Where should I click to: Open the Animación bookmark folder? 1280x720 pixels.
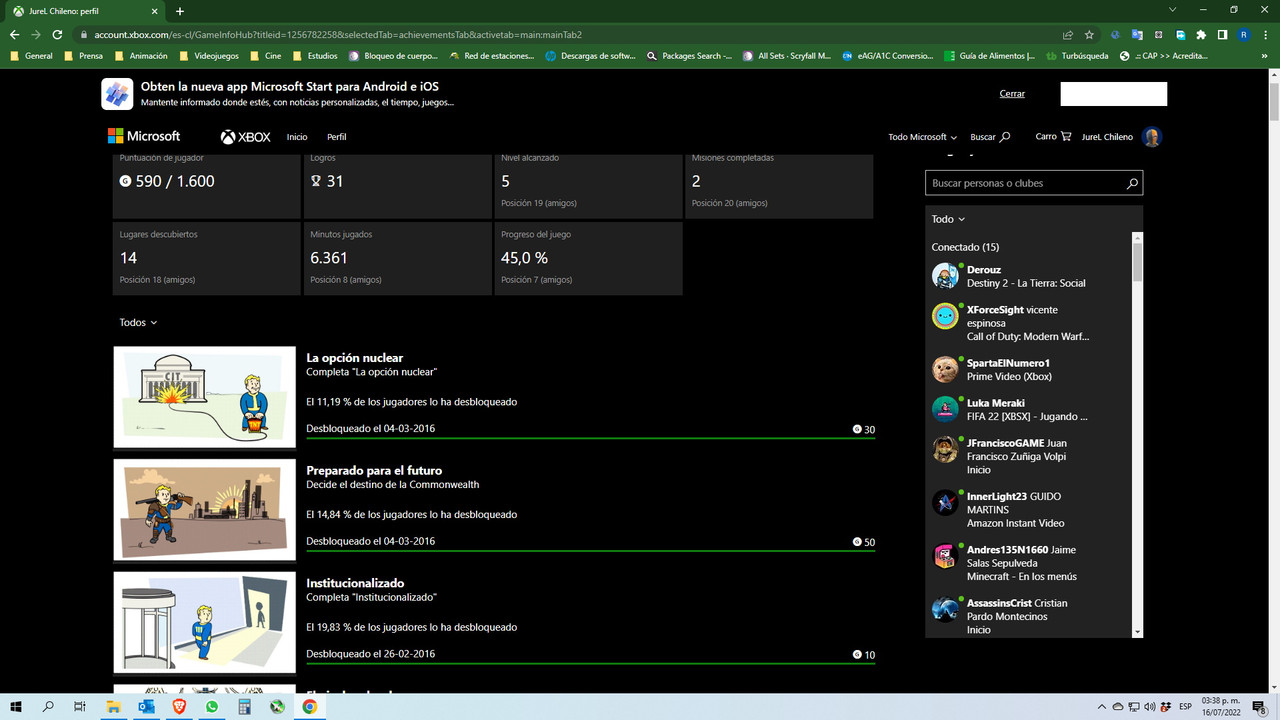click(141, 56)
